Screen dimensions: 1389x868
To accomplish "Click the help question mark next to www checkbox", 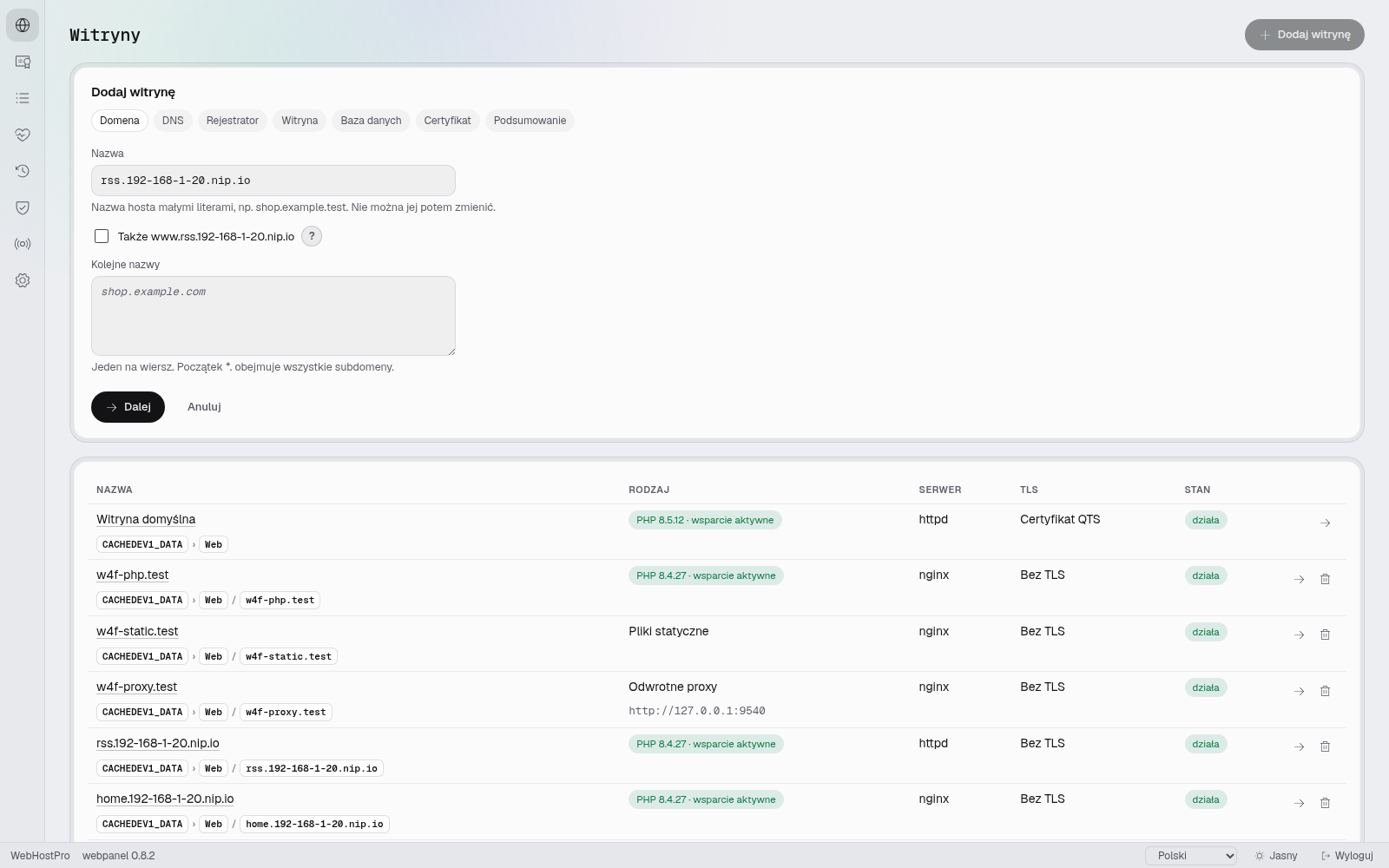I will 312,236.
